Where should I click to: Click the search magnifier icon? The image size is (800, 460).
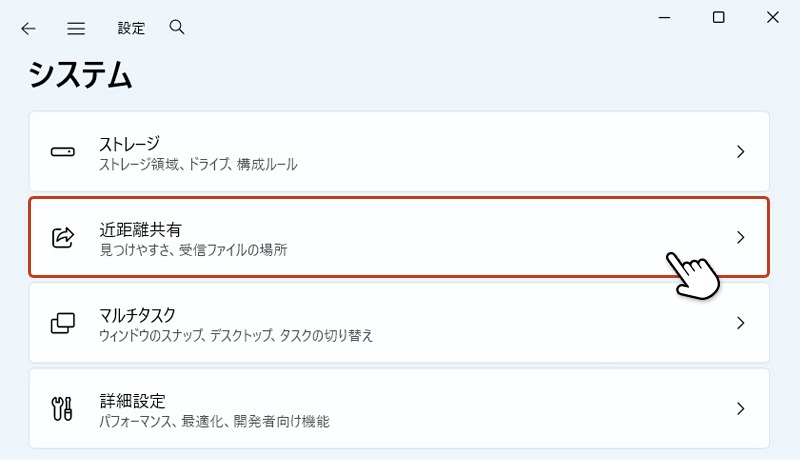177,27
